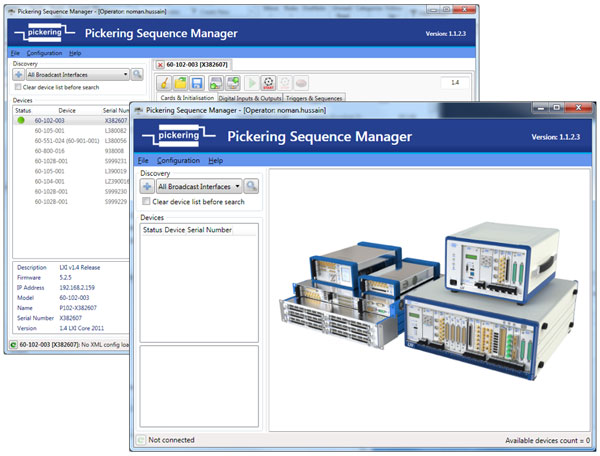Click the add device plus icon in front window
The width and height of the screenshot is (600, 456).
point(147,186)
